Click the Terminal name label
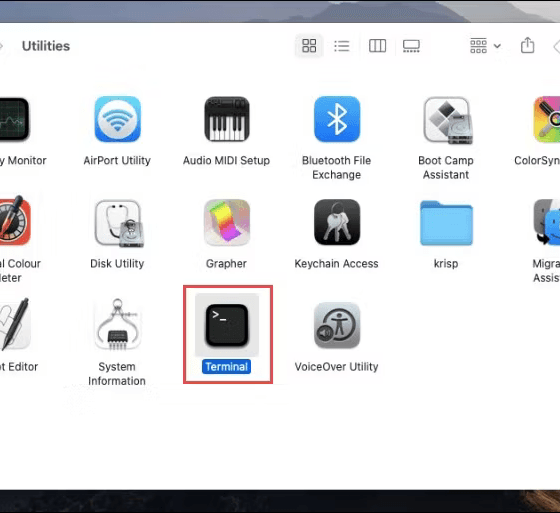This screenshot has width=560, height=513. [x=226, y=367]
